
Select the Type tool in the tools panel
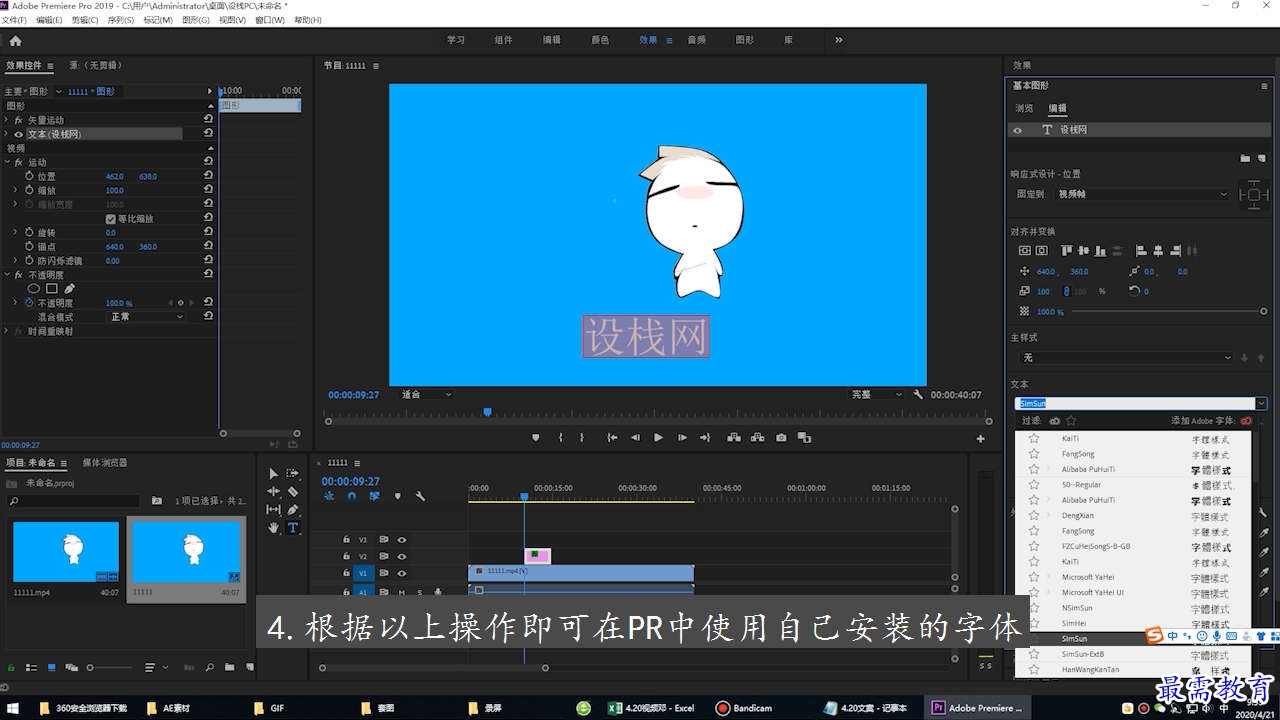coord(293,527)
